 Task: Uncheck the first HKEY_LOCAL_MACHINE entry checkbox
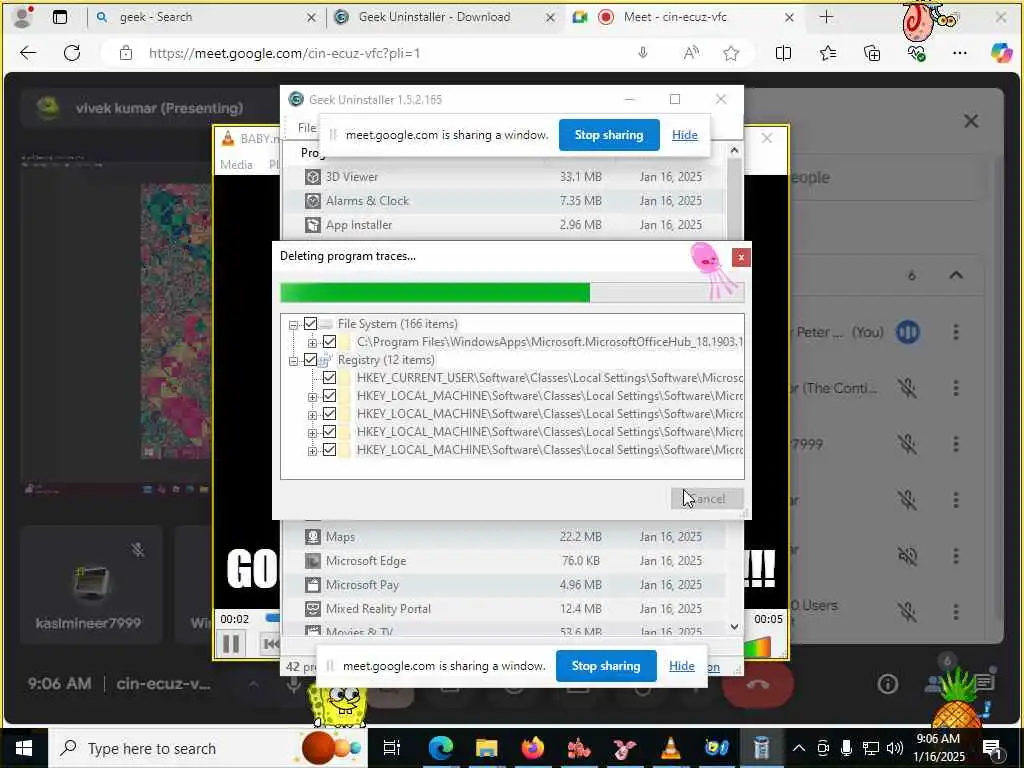click(329, 396)
